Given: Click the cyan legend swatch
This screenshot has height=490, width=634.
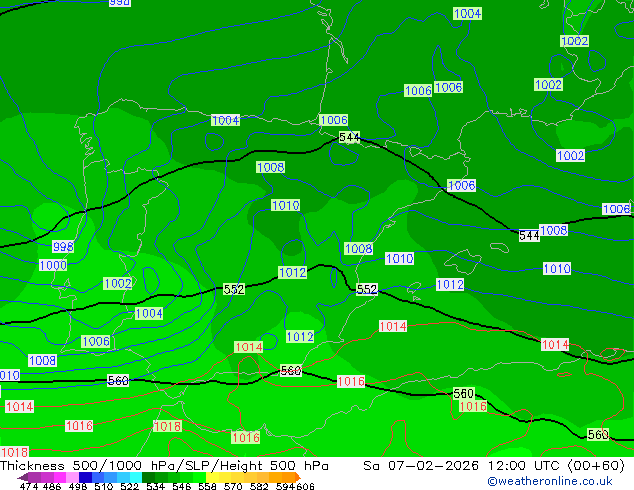Looking at the screenshot, I should pos(136,477).
